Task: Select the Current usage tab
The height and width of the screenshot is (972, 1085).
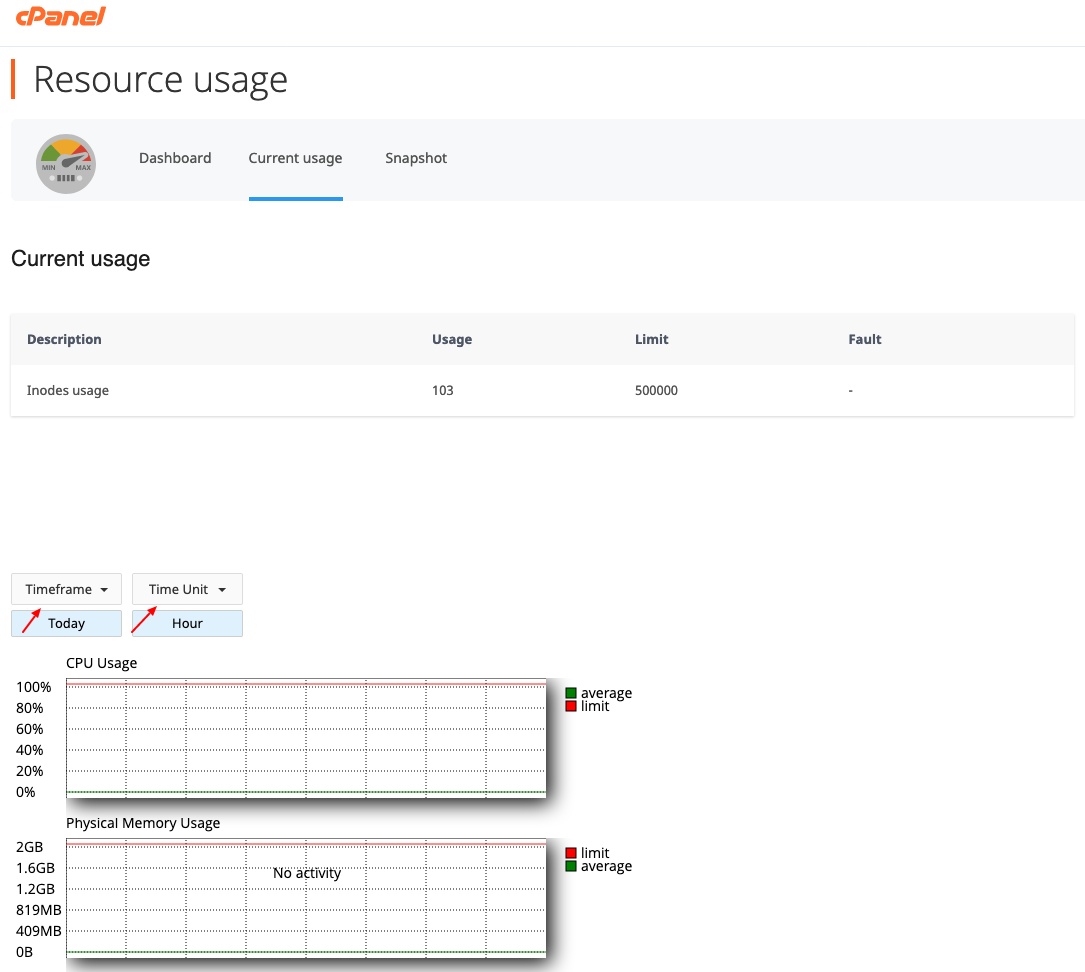Action: coord(295,158)
